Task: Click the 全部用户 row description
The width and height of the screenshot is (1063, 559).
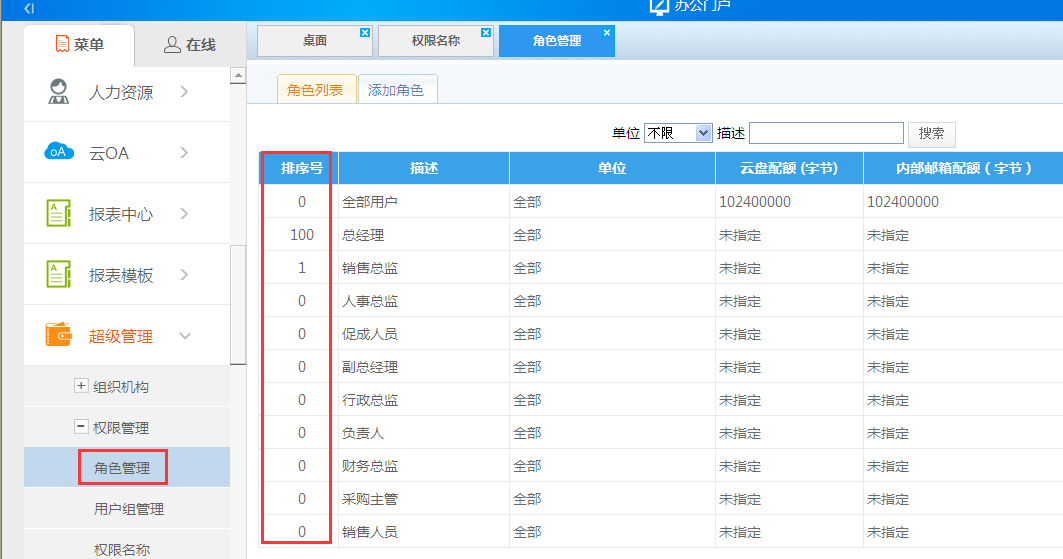Action: [369, 202]
